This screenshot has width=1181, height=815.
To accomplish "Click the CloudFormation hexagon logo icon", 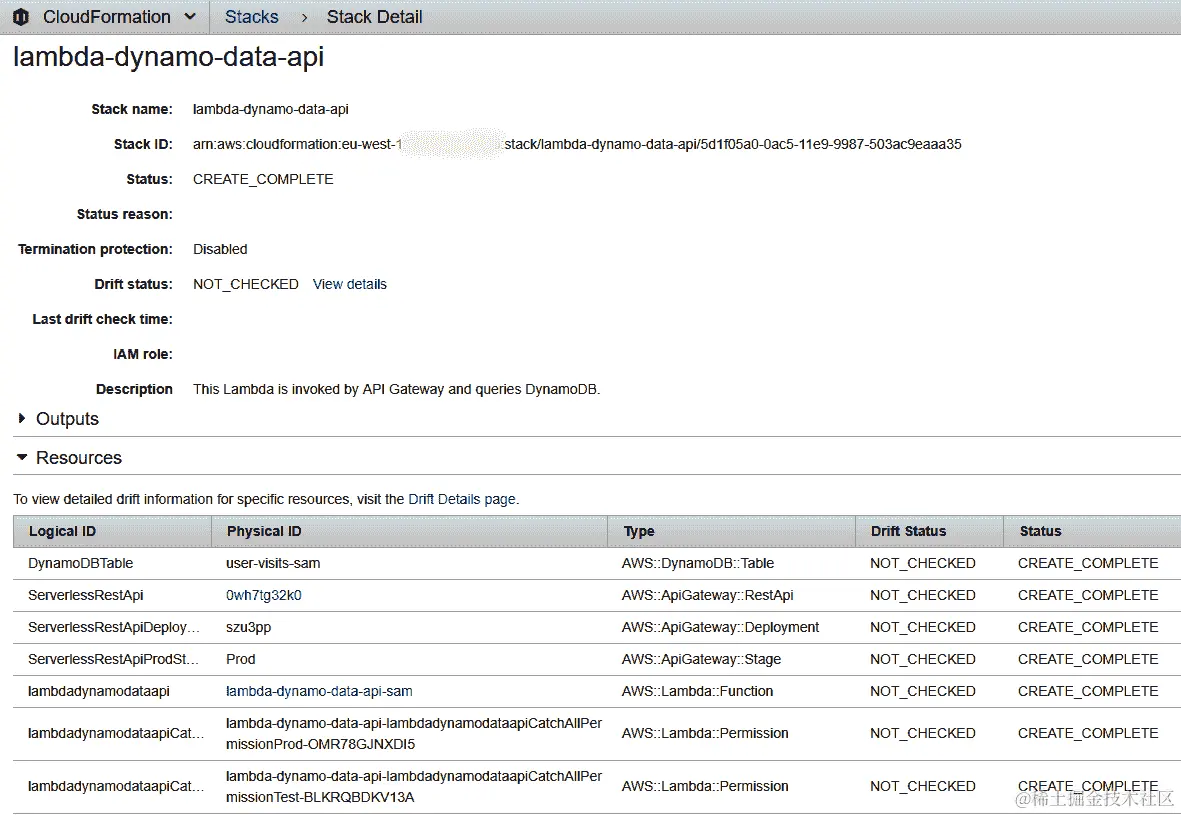I will pos(21,17).
